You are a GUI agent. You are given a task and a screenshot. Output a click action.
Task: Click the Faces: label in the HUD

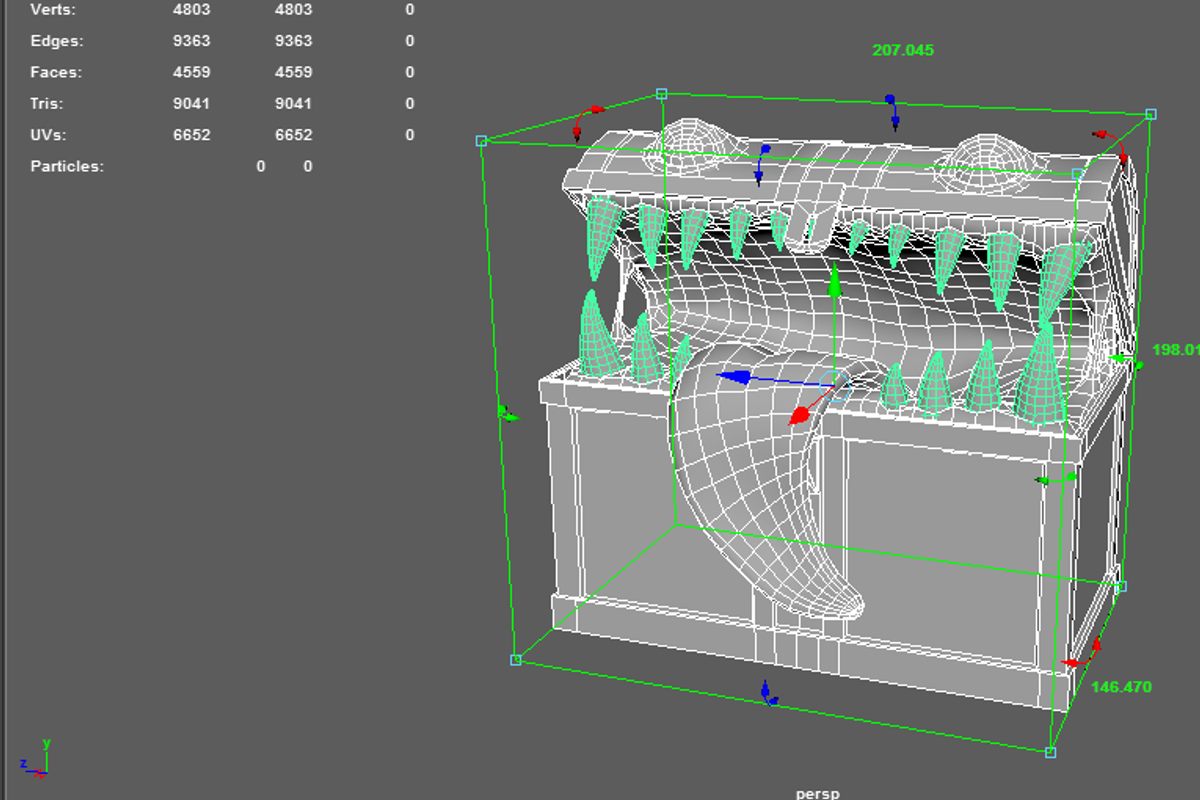pos(56,72)
